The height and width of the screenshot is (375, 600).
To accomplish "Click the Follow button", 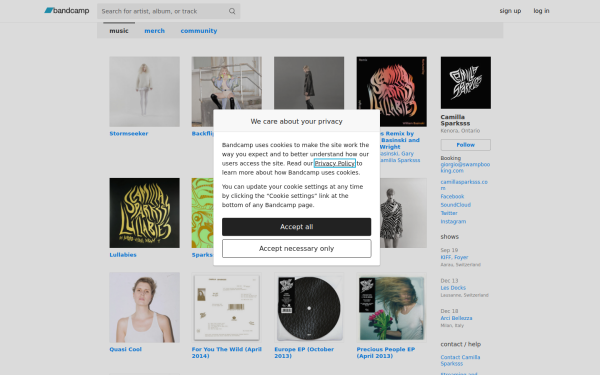I will (466, 145).
